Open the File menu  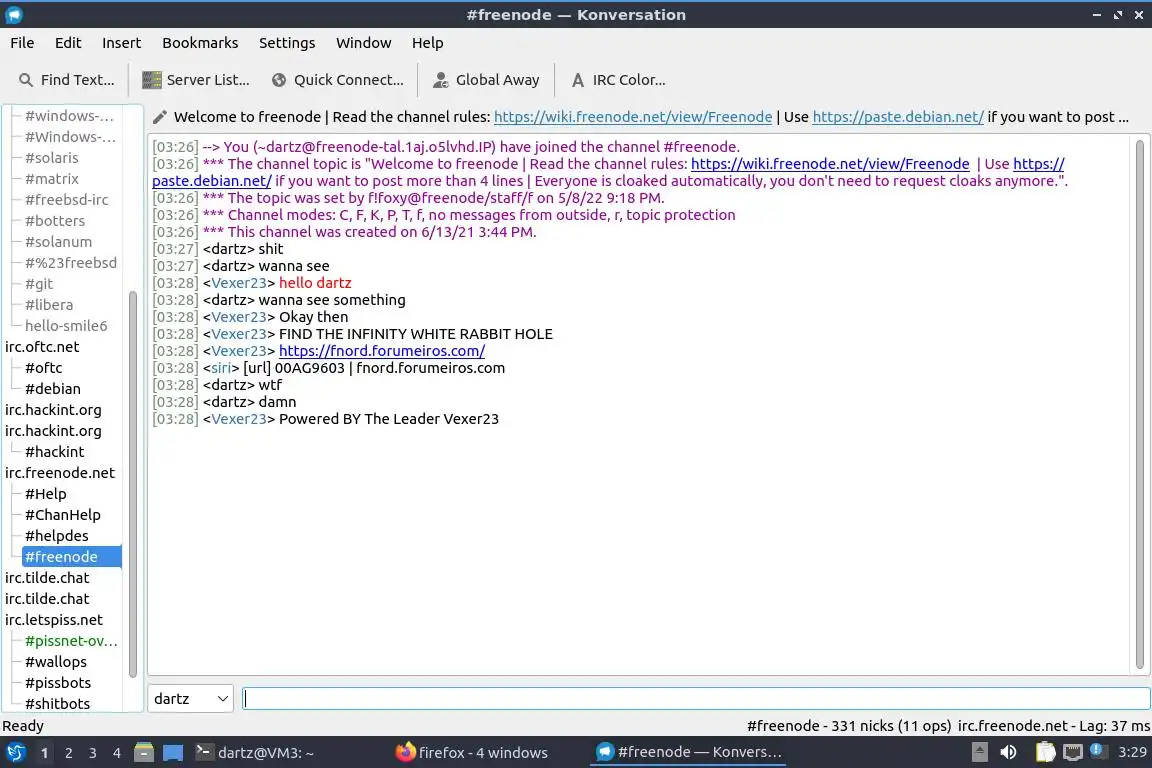[x=22, y=43]
